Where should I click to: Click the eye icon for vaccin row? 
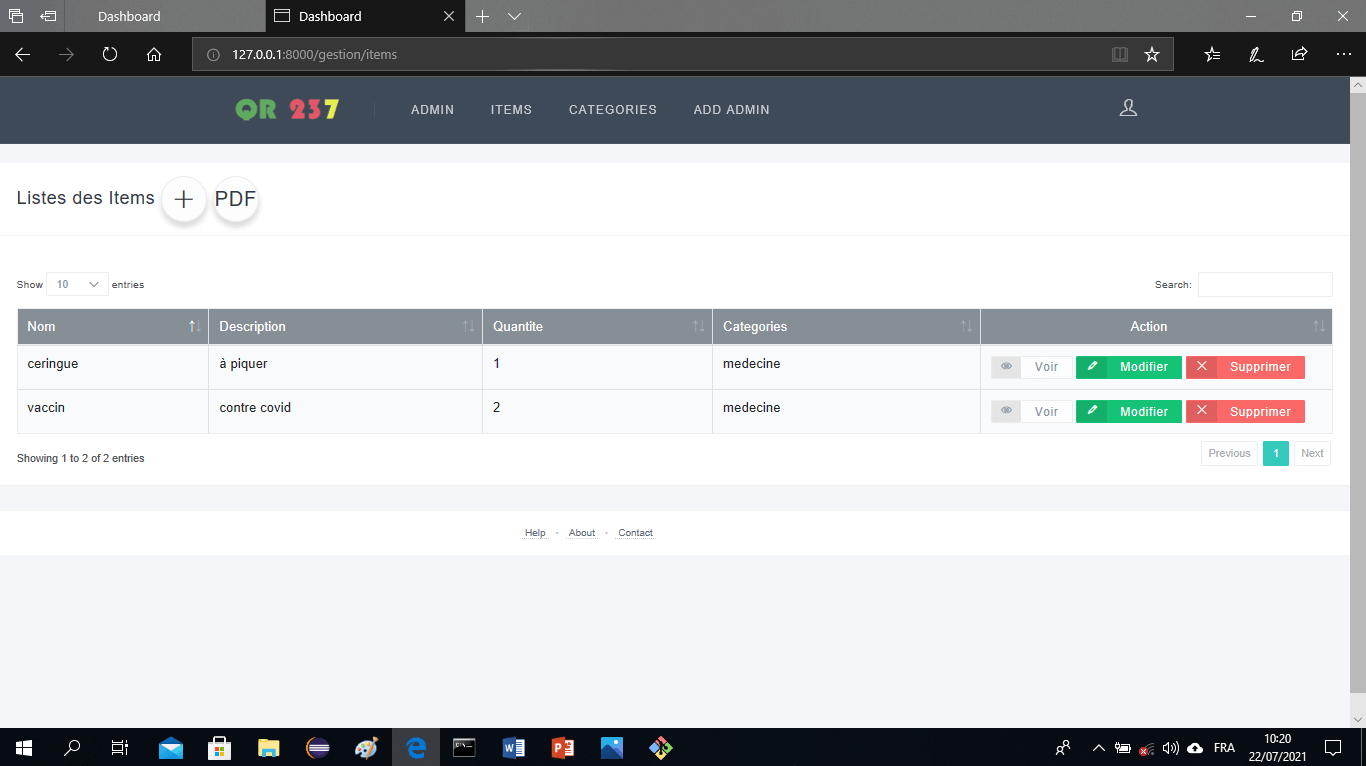1006,411
